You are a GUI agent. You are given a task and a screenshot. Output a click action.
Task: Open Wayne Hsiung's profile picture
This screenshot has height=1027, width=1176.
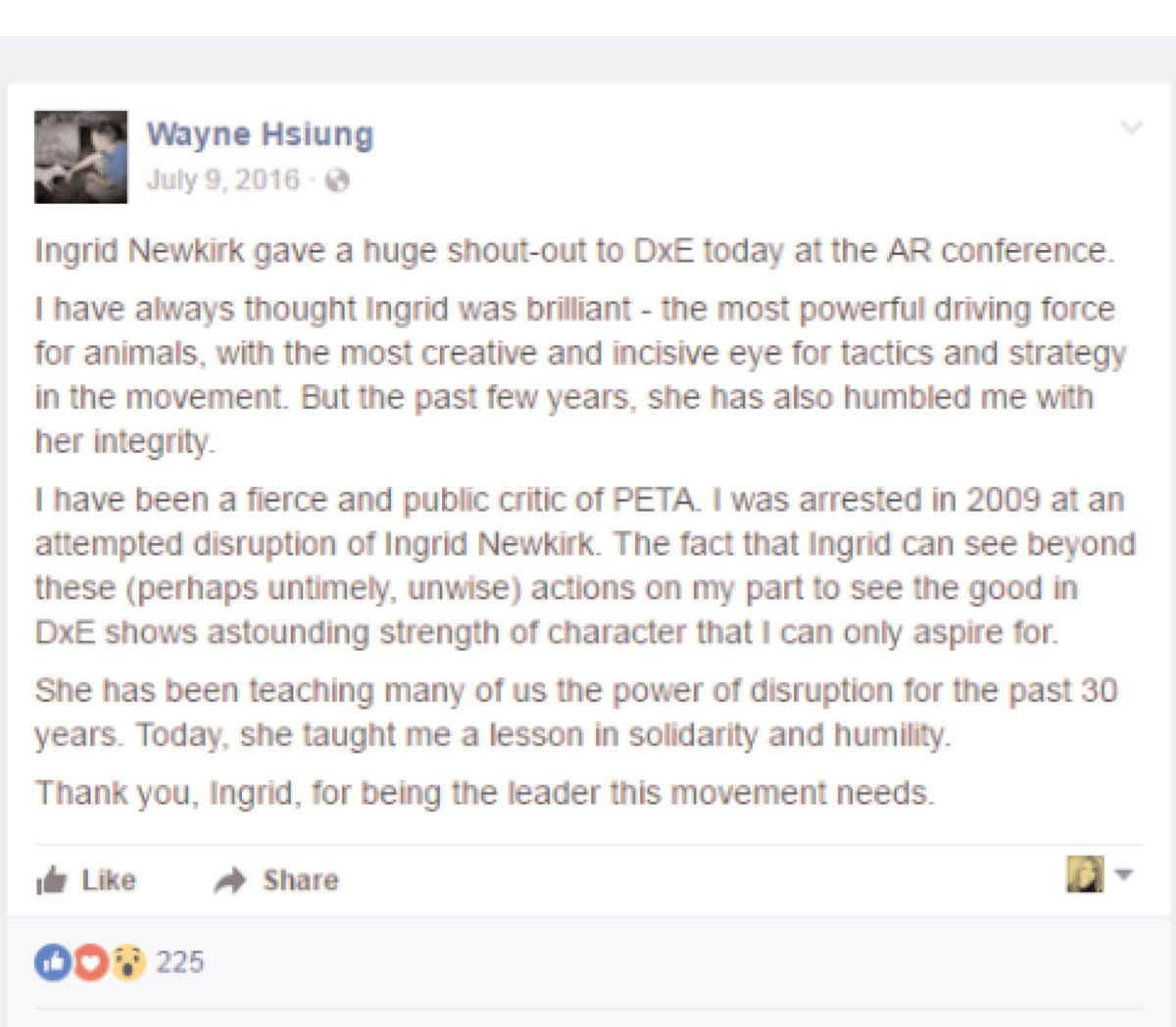pyautogui.click(x=80, y=157)
